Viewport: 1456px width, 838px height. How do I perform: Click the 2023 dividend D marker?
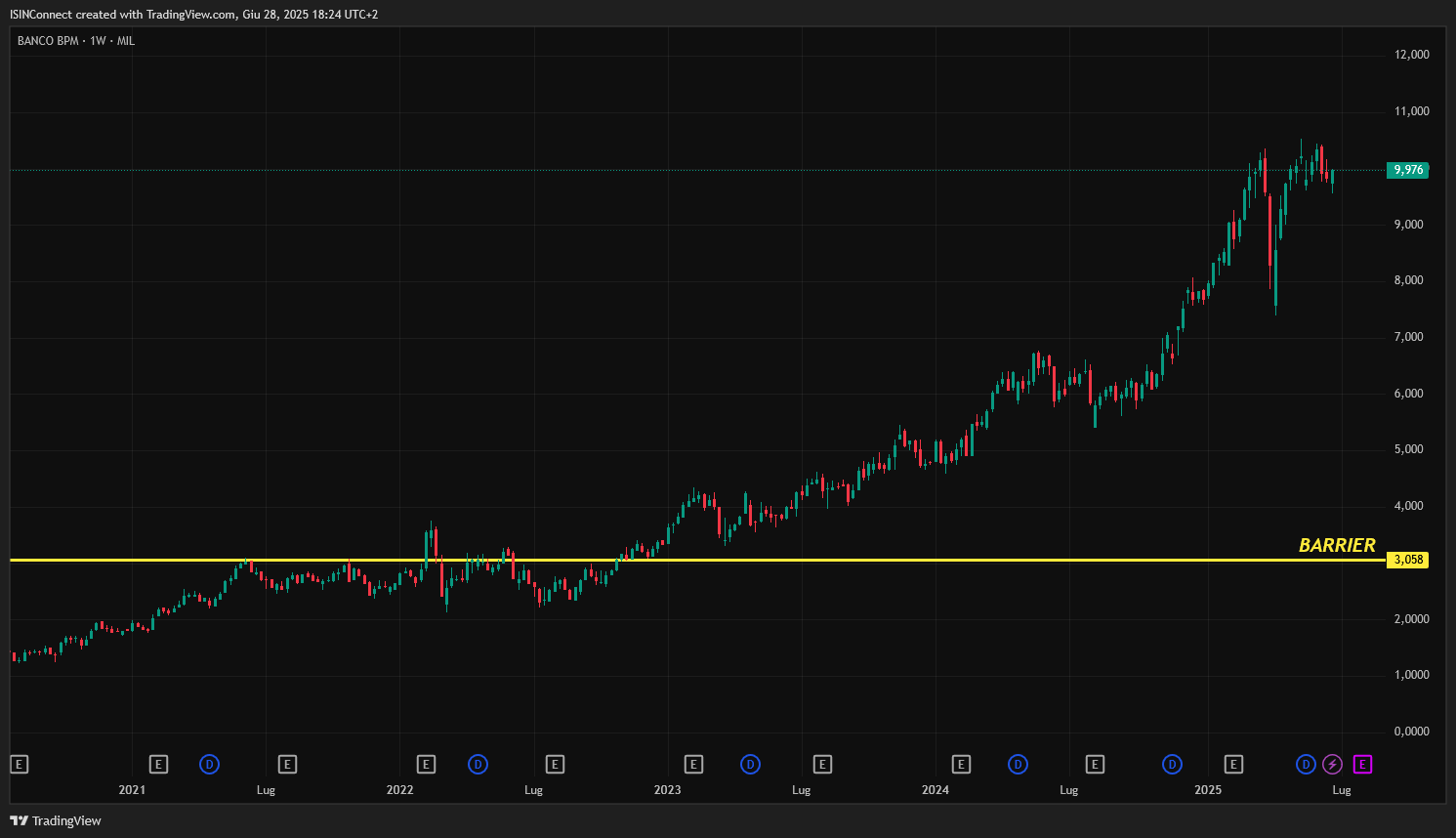coord(750,765)
